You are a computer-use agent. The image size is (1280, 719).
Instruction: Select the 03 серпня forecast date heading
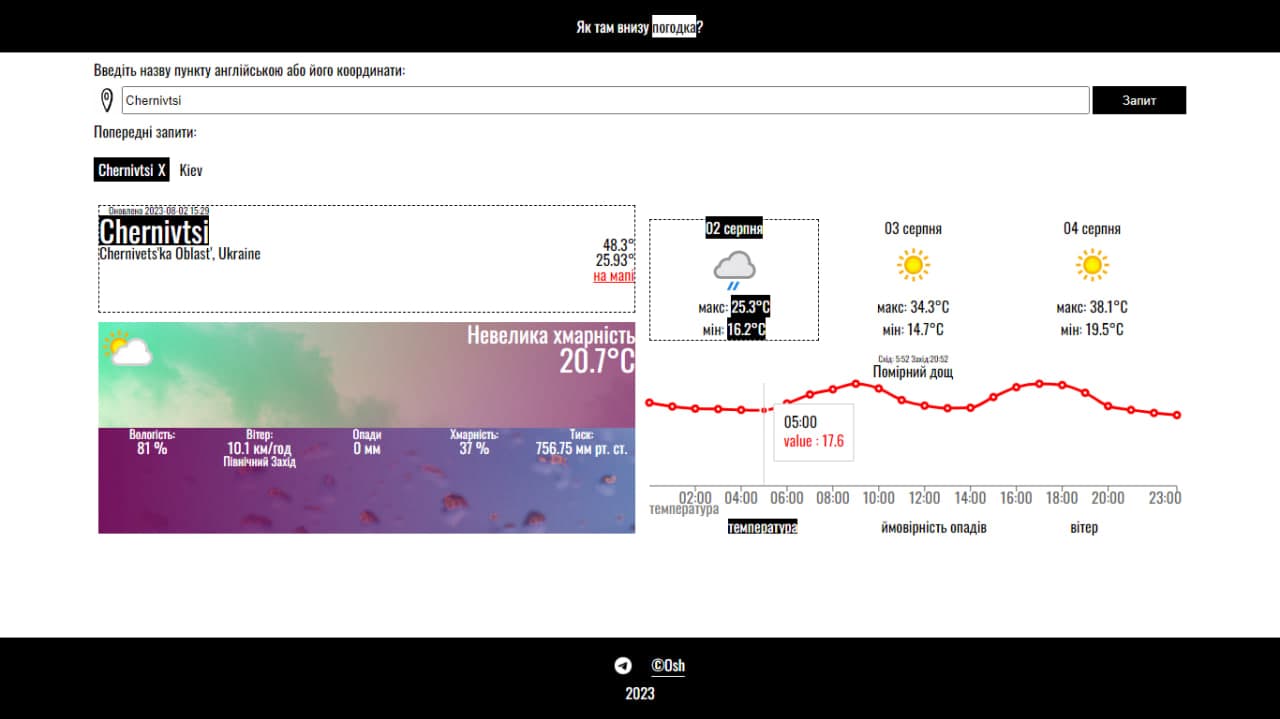point(913,229)
